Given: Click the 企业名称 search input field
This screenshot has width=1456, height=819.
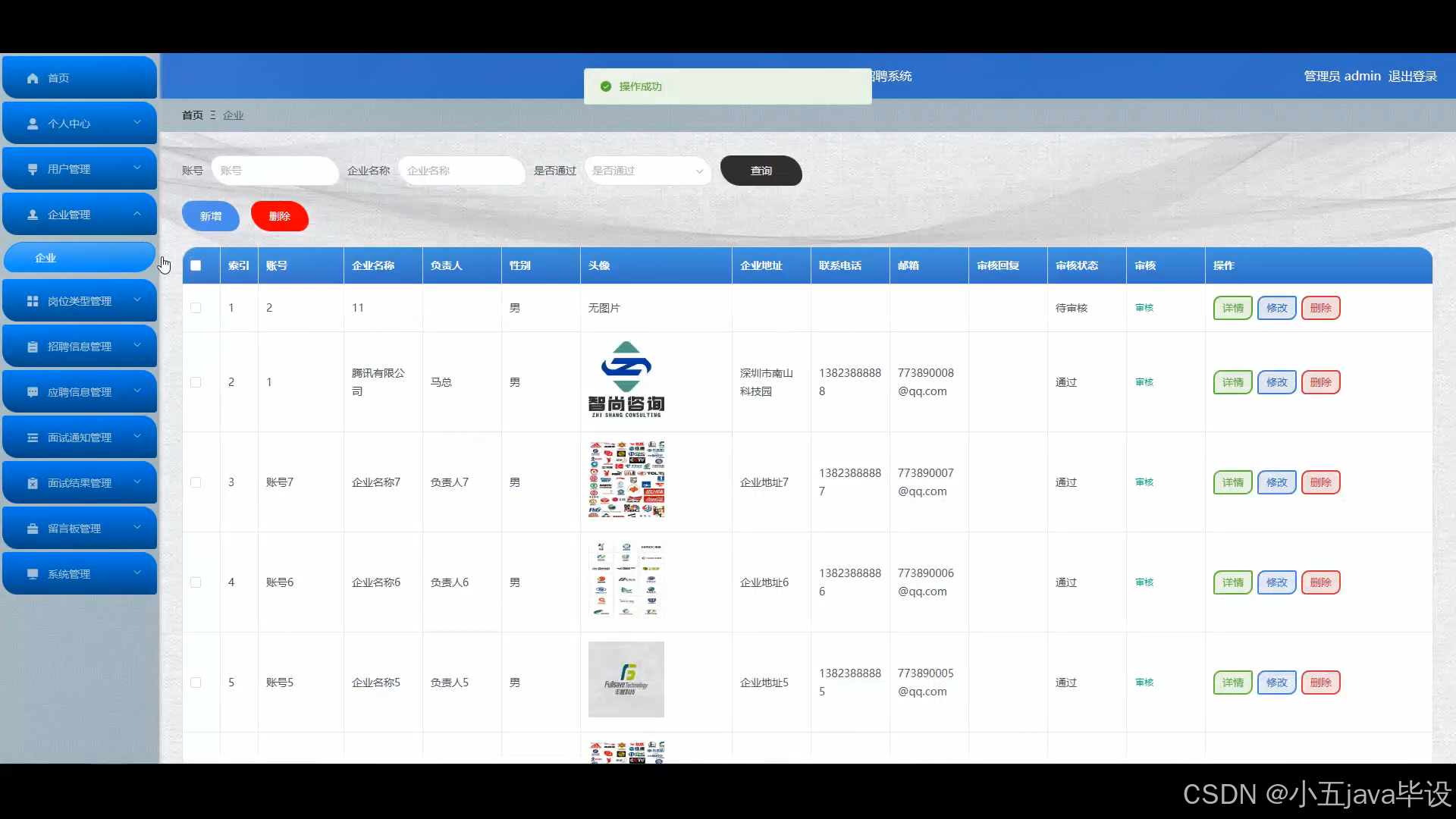Looking at the screenshot, I should (461, 171).
